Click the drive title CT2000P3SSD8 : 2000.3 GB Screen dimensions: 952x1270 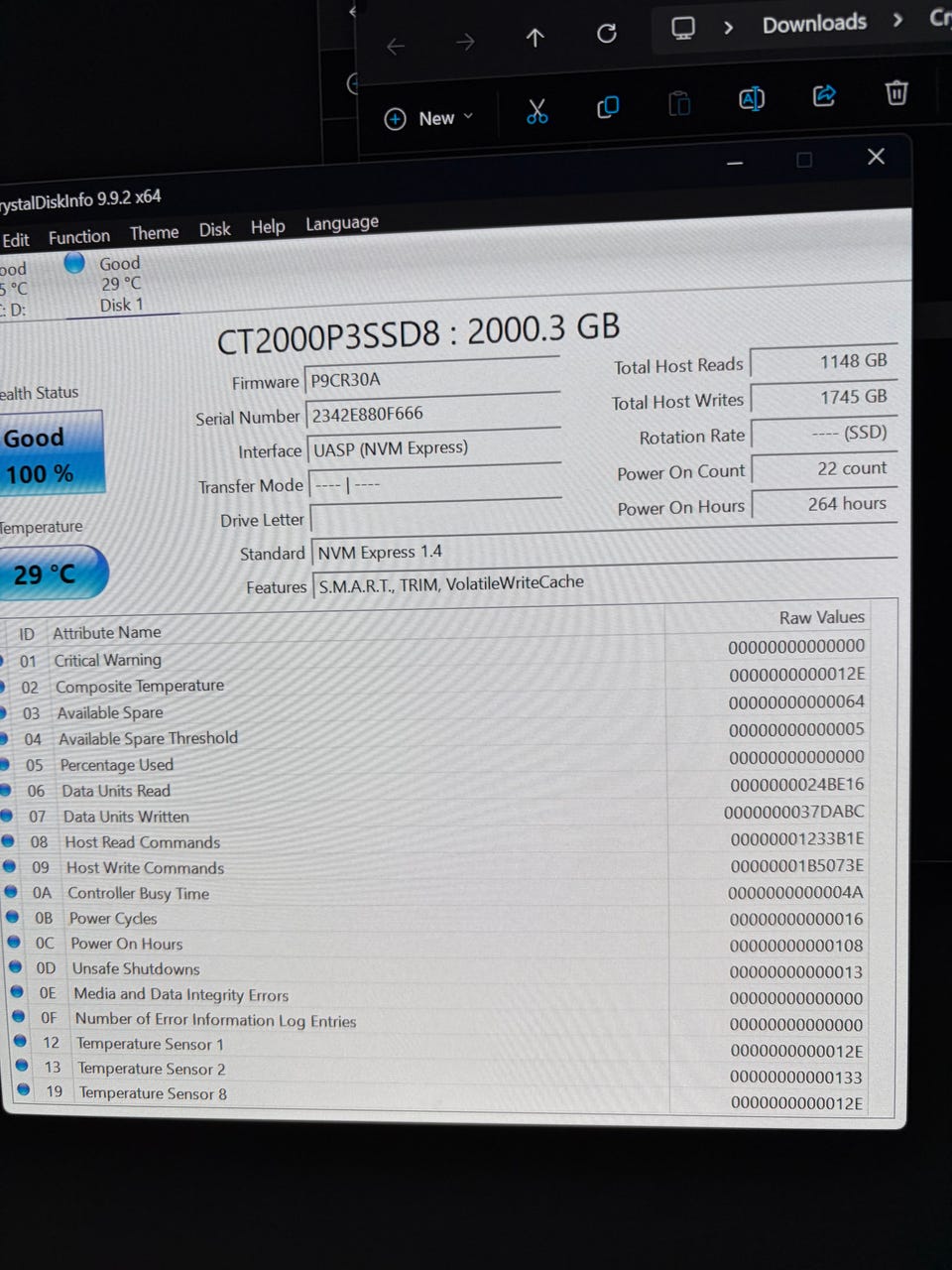418,333
